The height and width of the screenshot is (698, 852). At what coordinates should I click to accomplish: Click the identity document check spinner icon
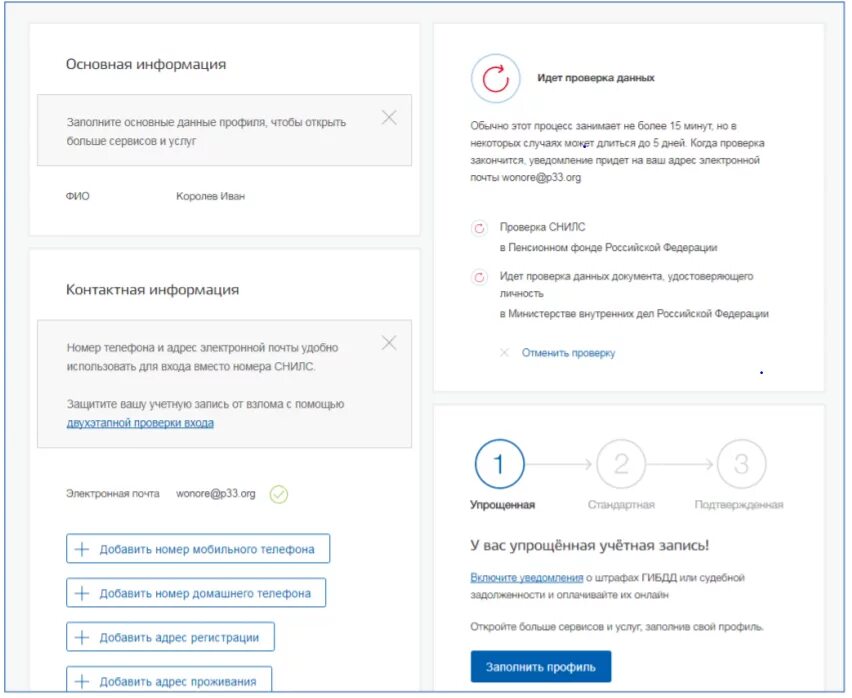point(479,278)
